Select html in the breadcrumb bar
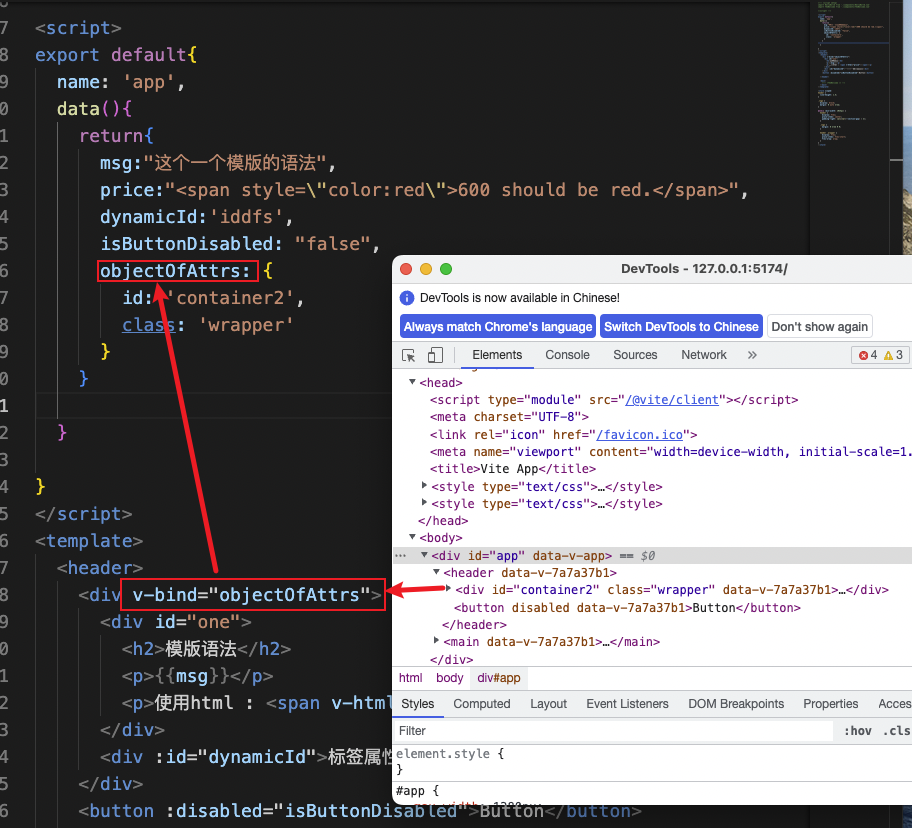Viewport: 912px width, 828px height. [411, 678]
